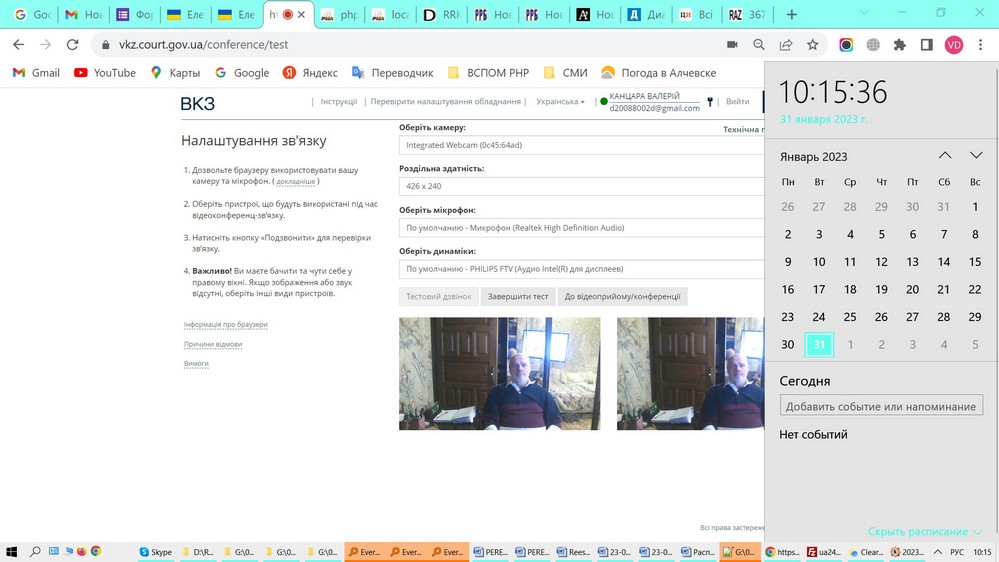Go back to the previous page
999x562 pixels.
(18, 45)
